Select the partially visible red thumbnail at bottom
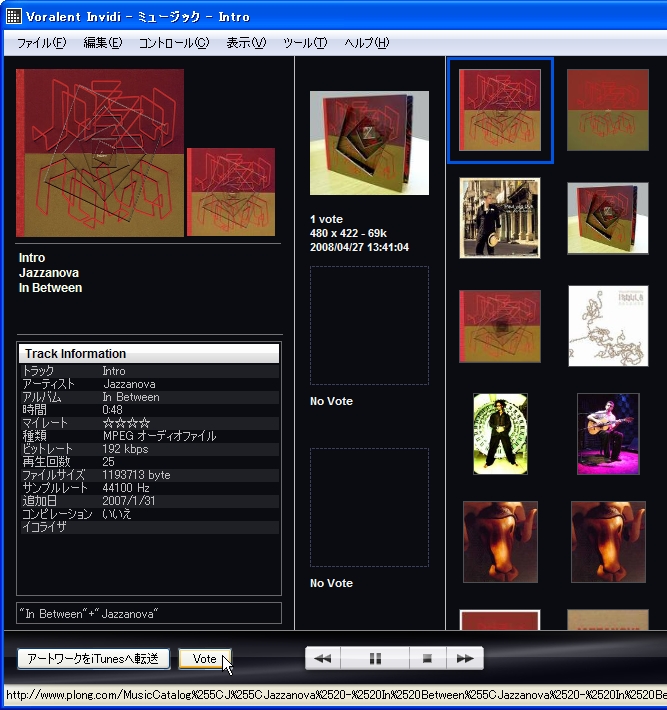667x710 pixels. point(500,620)
